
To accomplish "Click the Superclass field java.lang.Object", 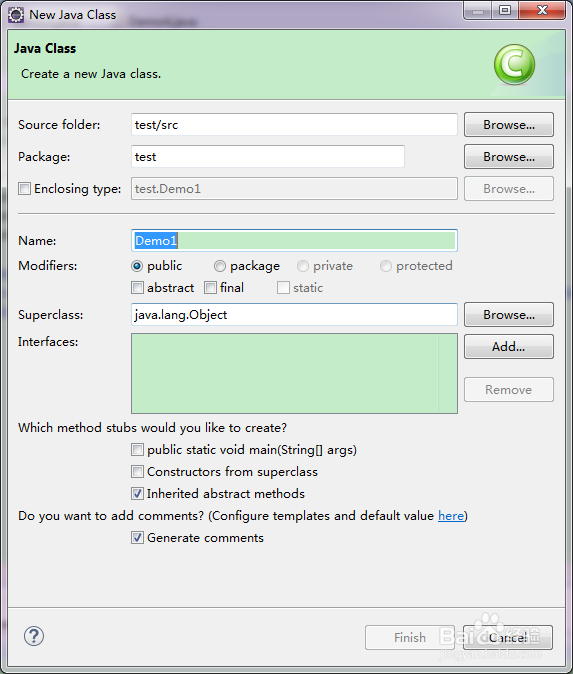I will 294,315.
